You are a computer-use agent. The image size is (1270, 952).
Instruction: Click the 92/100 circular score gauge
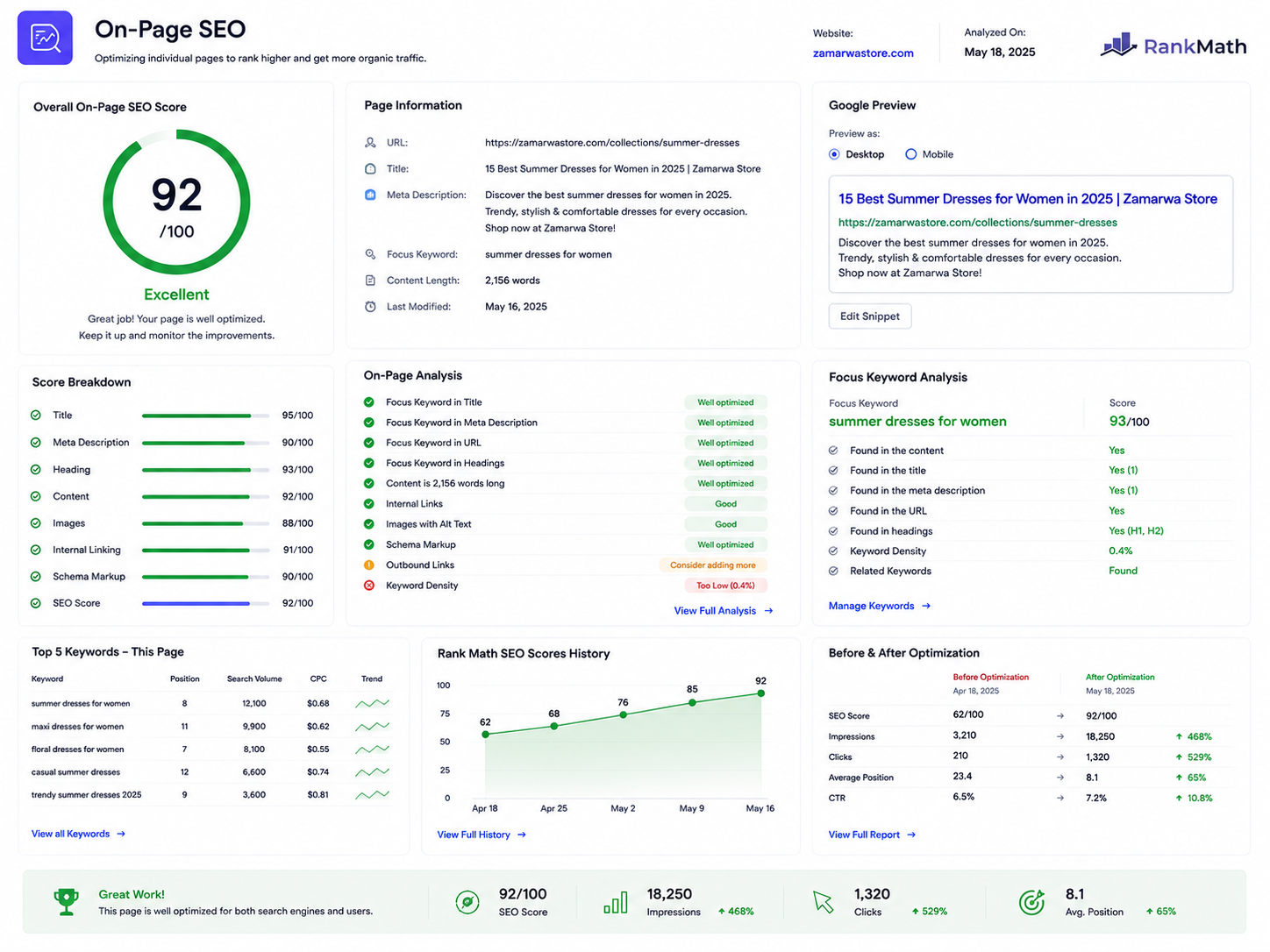[176, 202]
